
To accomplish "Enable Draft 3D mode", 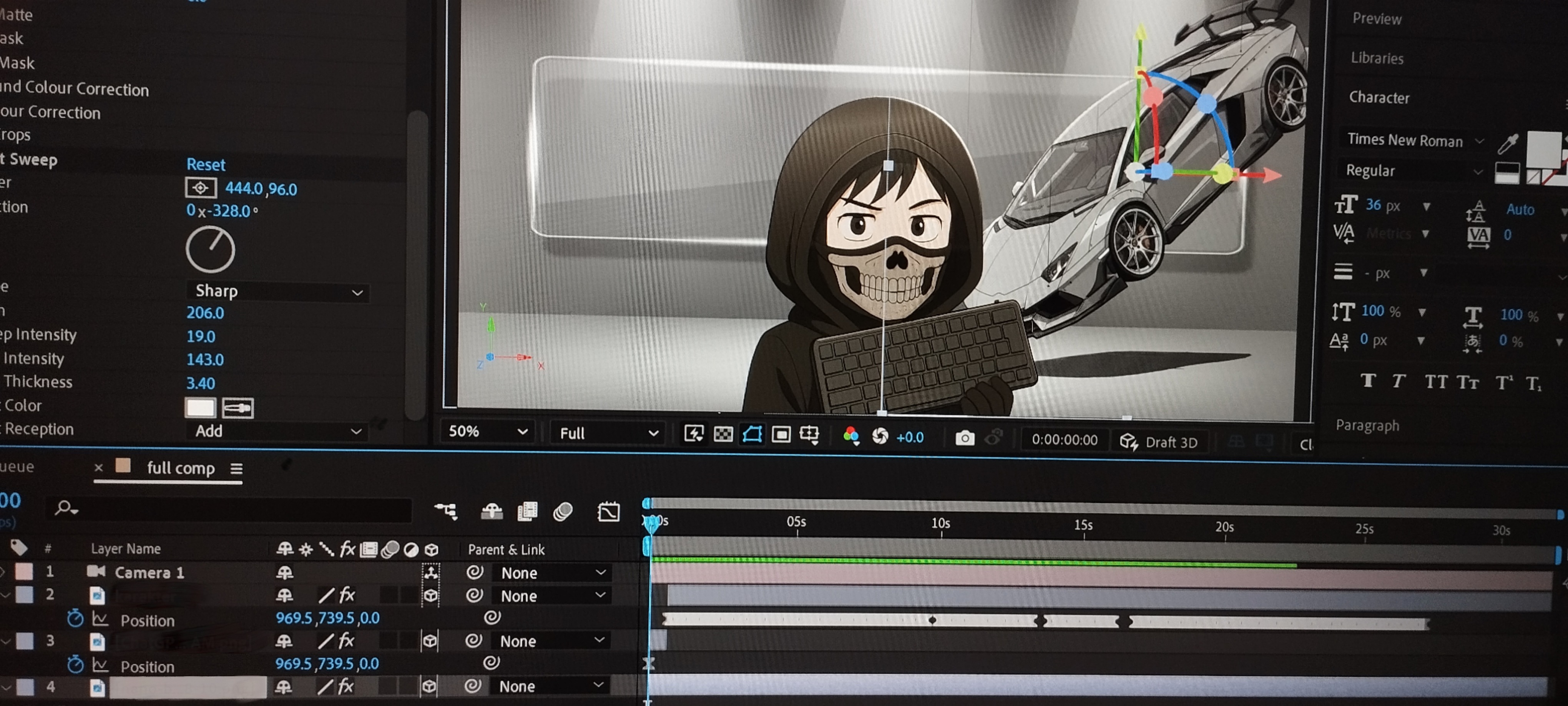I will click(1159, 441).
